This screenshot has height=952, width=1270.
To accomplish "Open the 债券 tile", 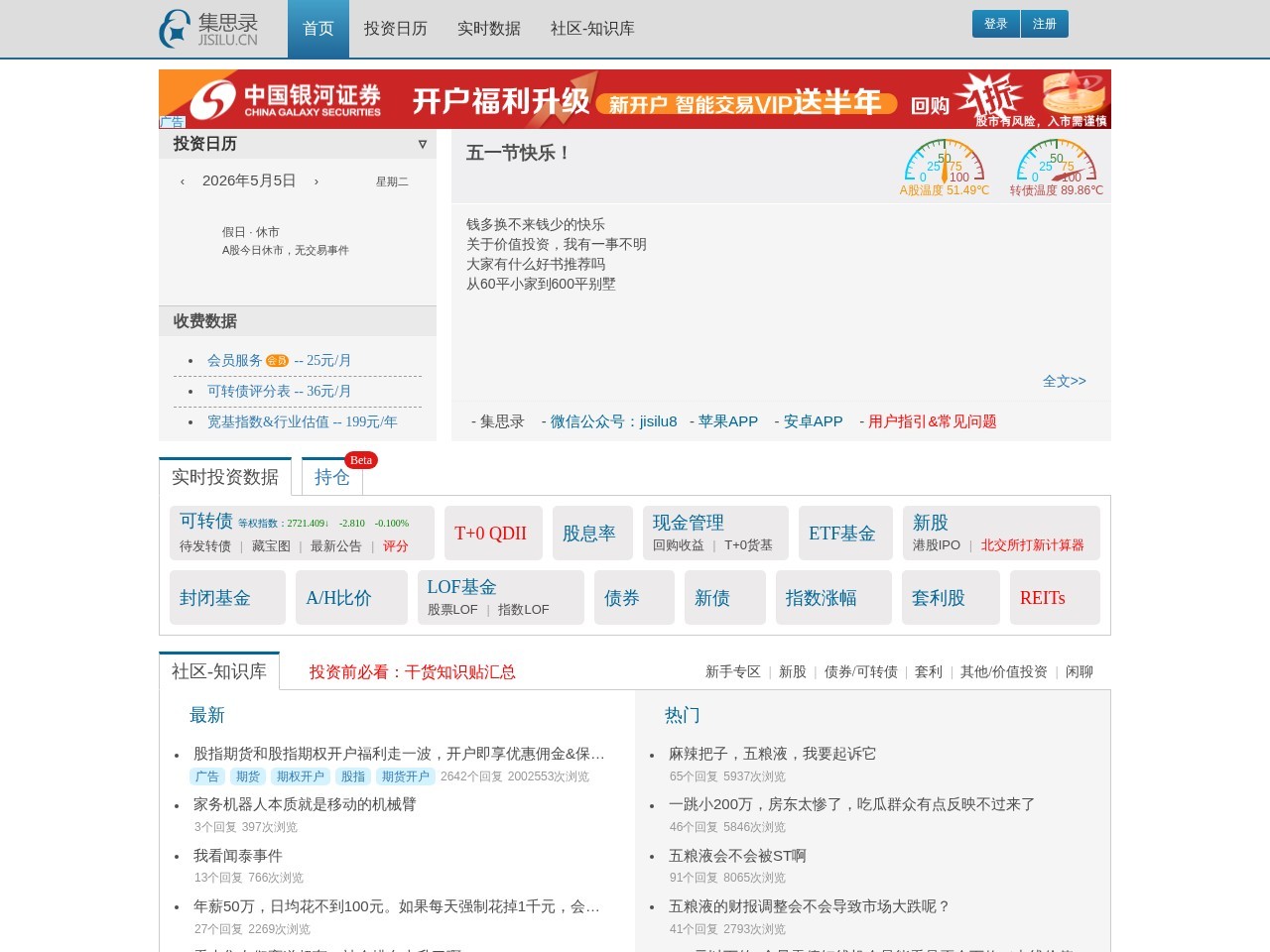I will pyautogui.click(x=634, y=598).
